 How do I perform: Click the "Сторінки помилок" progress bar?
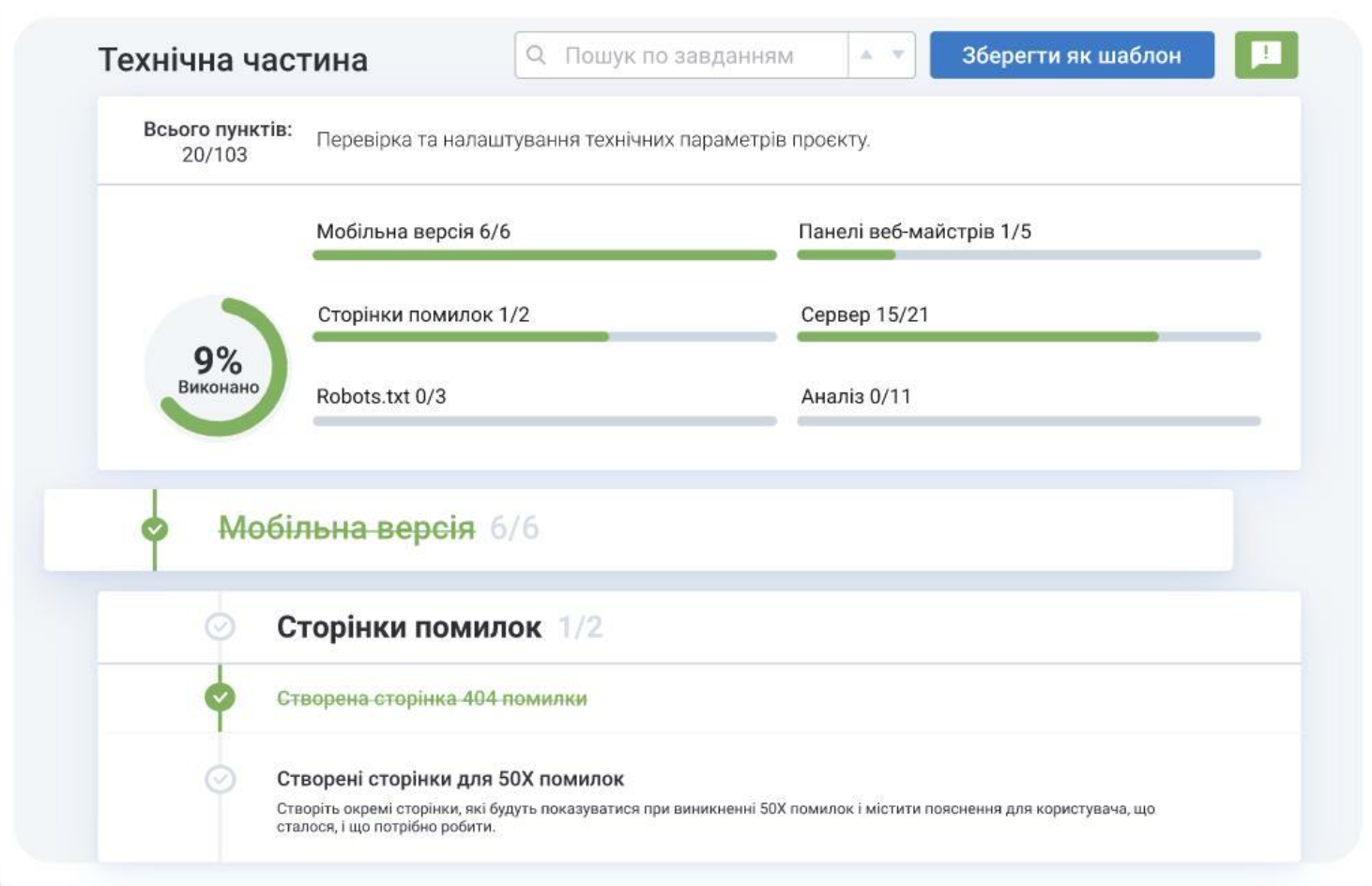[544, 336]
